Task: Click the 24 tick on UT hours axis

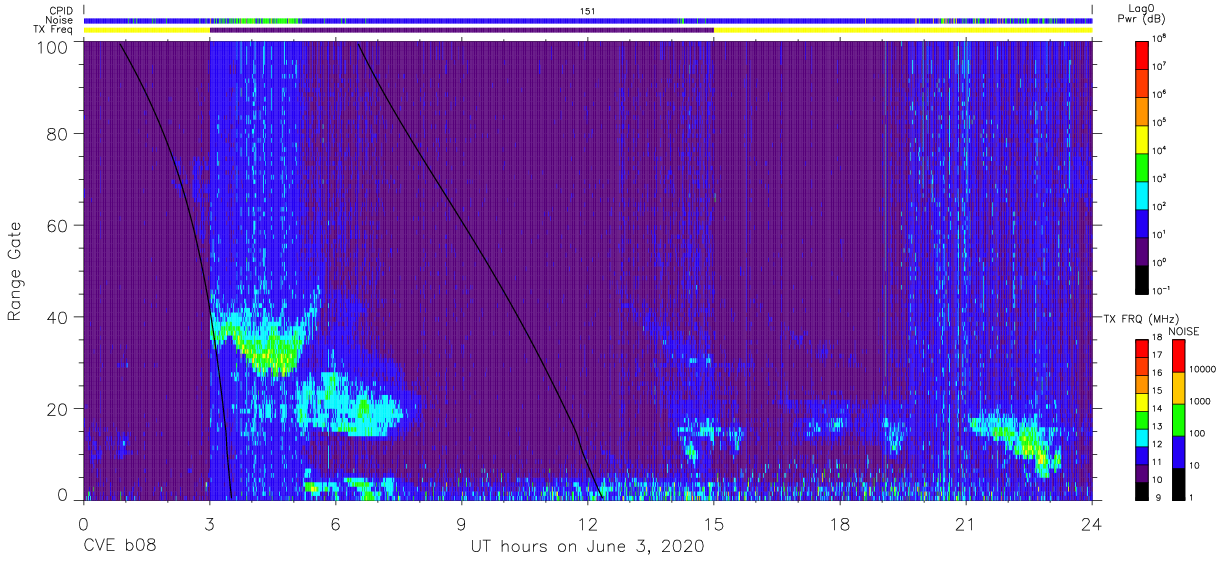Action: click(1092, 523)
